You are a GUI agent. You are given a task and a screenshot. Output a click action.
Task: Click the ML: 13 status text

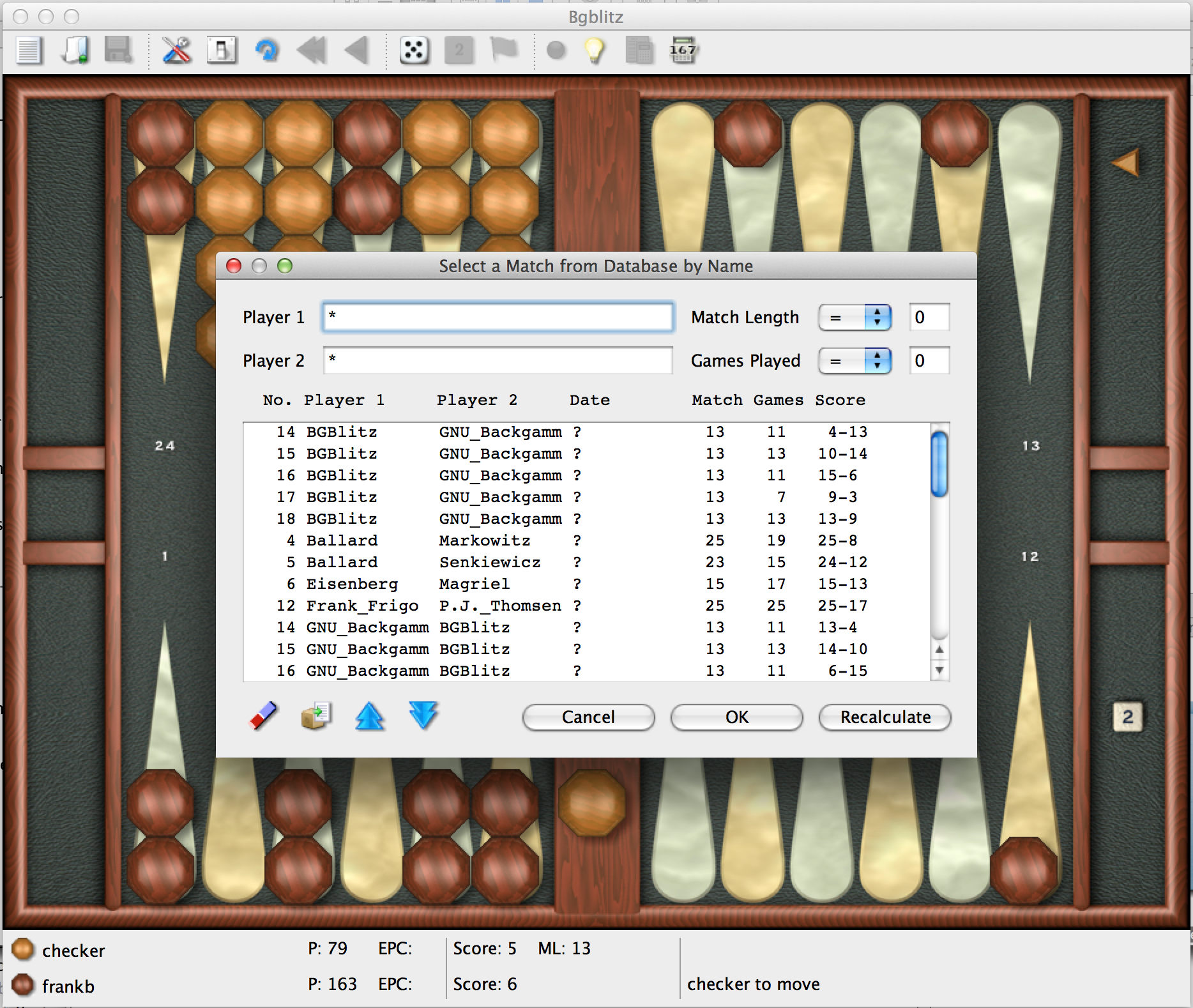[x=565, y=949]
